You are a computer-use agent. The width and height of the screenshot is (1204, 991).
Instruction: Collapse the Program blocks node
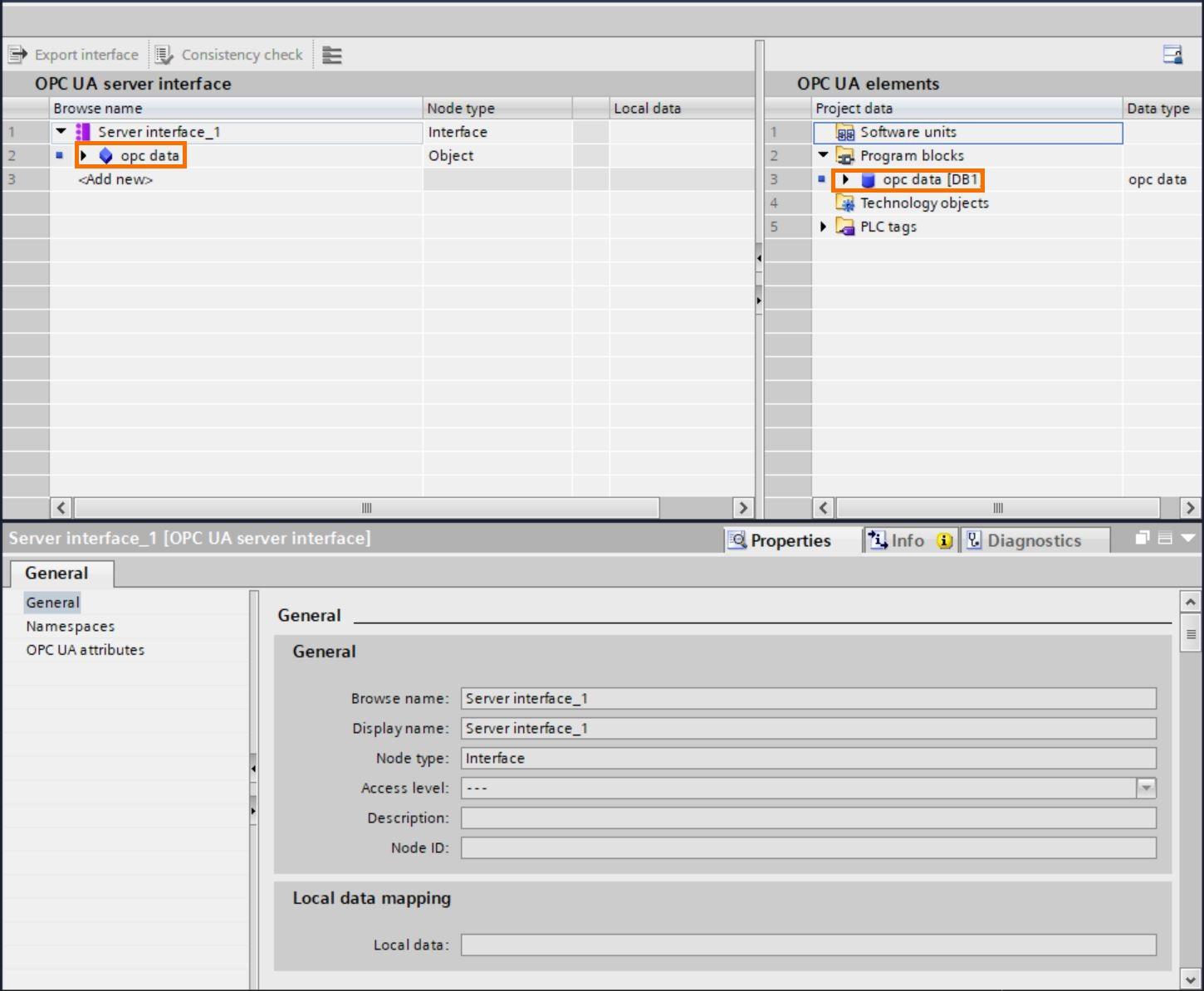pos(823,155)
